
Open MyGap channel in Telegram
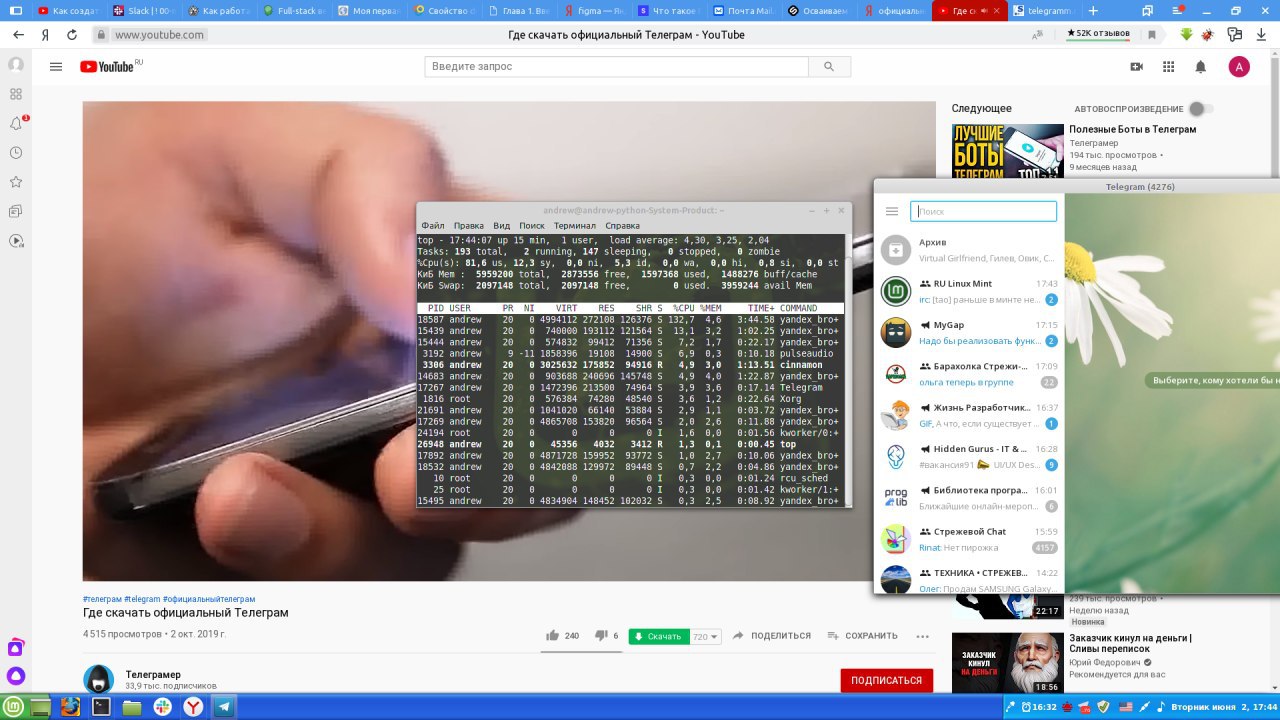click(969, 332)
